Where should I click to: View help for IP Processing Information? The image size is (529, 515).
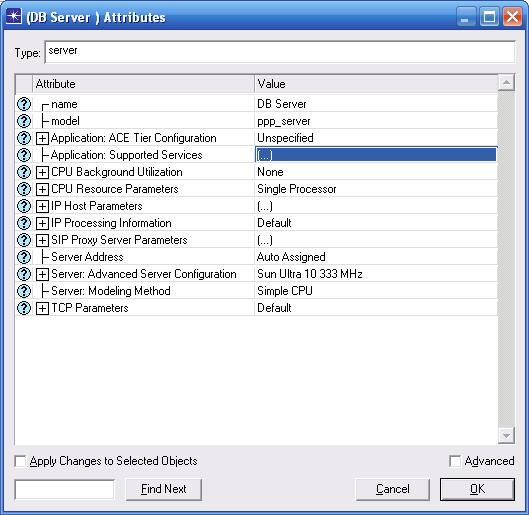pyautogui.click(x=24, y=223)
